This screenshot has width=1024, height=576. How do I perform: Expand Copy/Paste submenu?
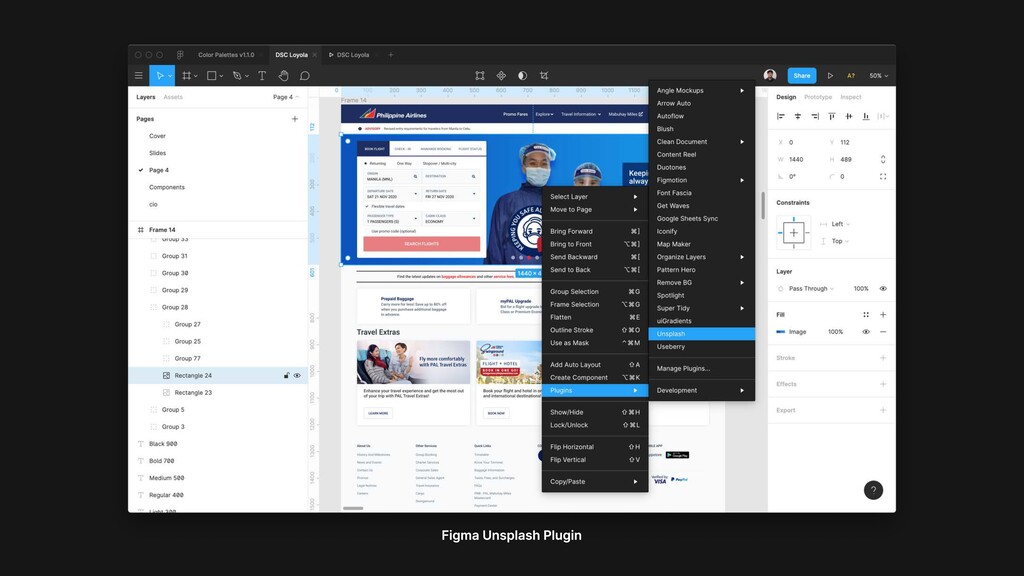tap(594, 481)
